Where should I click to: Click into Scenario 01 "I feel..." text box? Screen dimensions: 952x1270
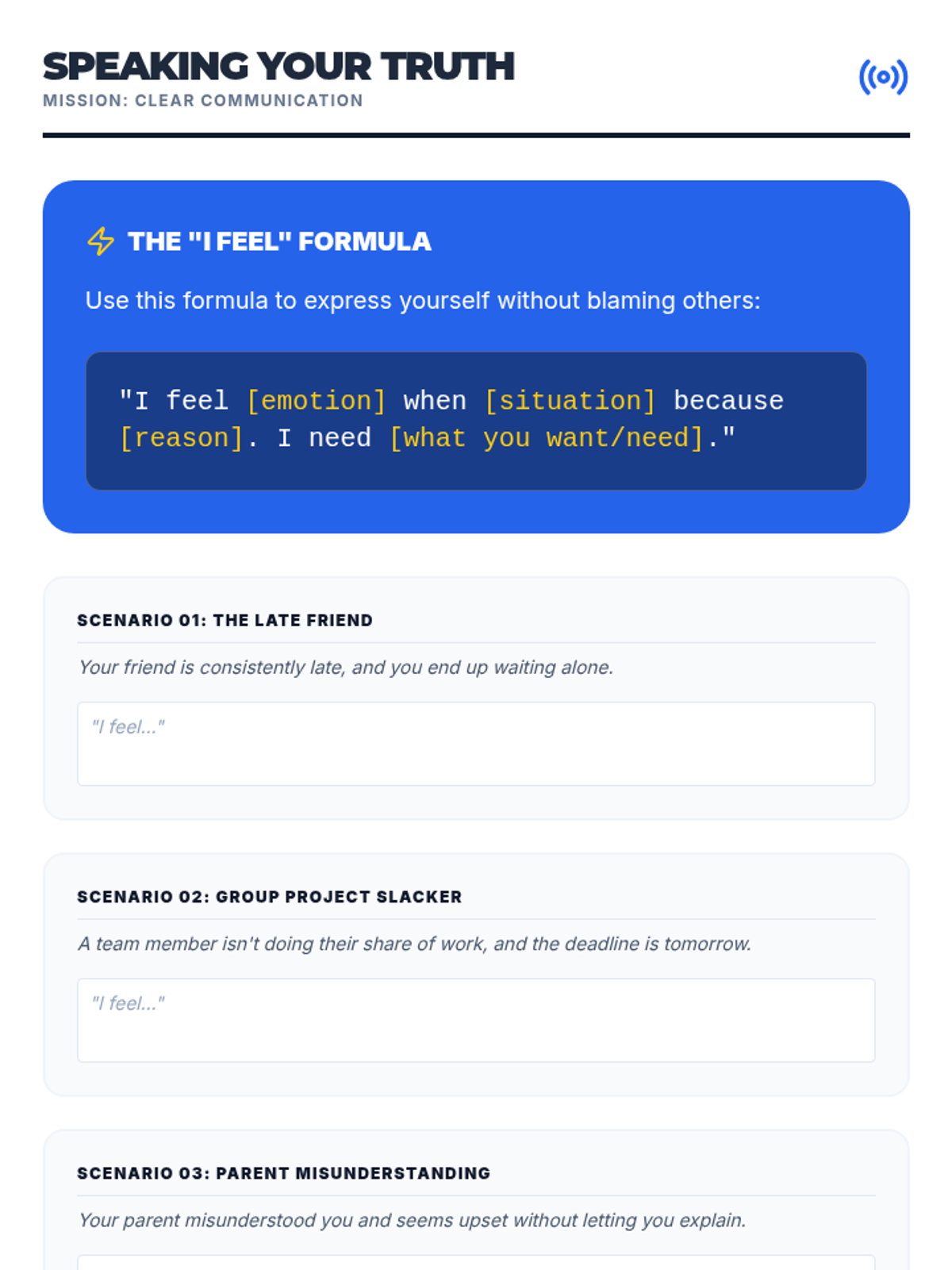click(476, 744)
